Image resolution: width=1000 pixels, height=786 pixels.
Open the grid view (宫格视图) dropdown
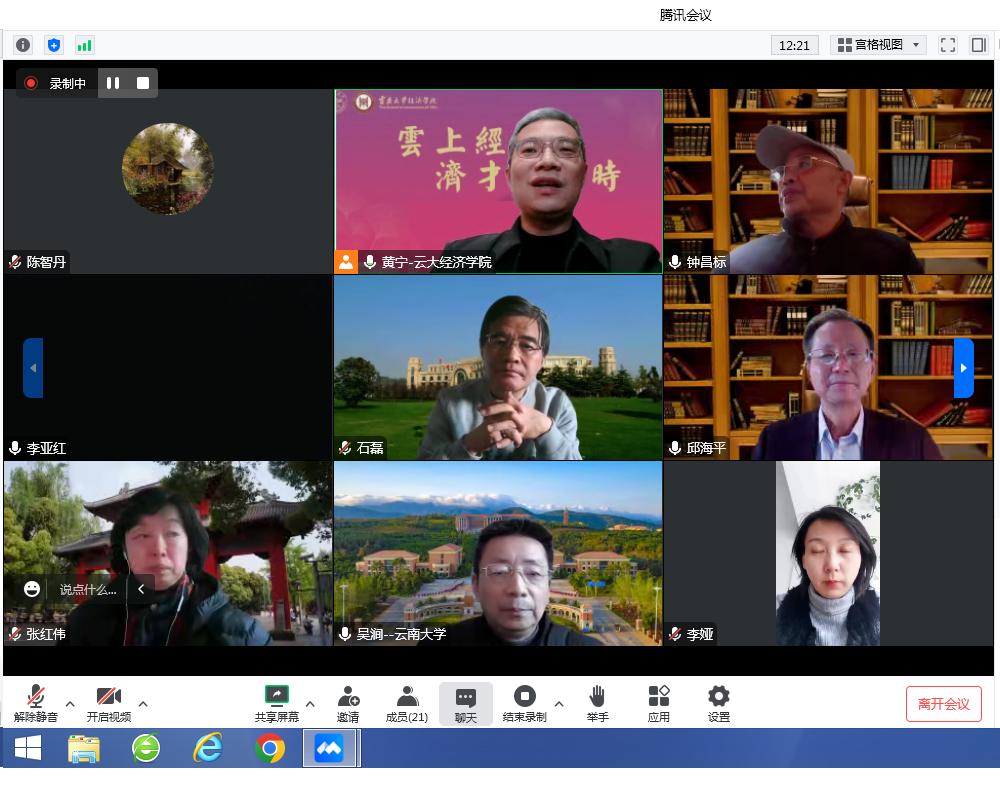[878, 45]
